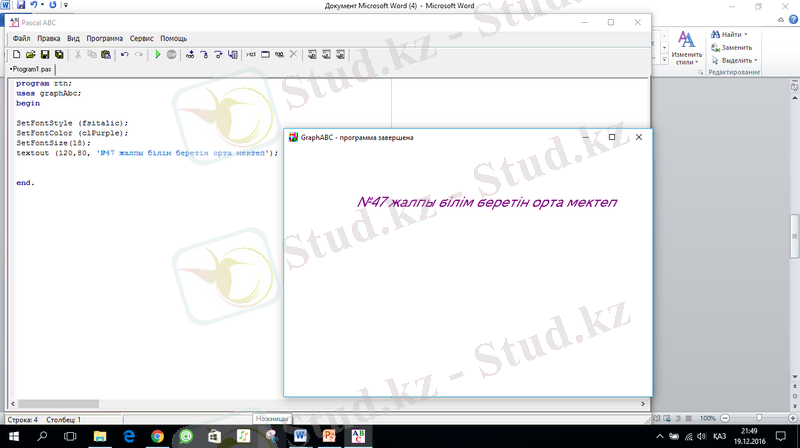The image size is (800, 448).
Task: Click the Stop program icon
Action: [172, 55]
